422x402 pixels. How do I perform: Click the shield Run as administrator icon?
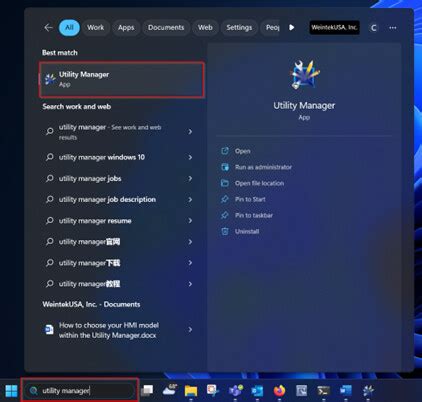click(225, 167)
